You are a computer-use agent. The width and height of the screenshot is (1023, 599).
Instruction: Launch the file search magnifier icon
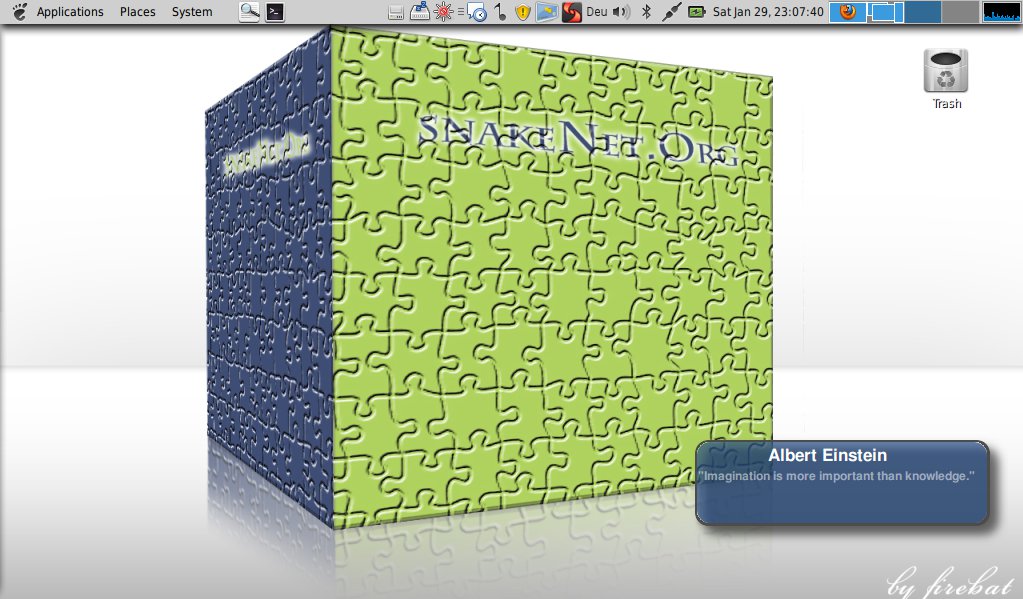point(249,12)
